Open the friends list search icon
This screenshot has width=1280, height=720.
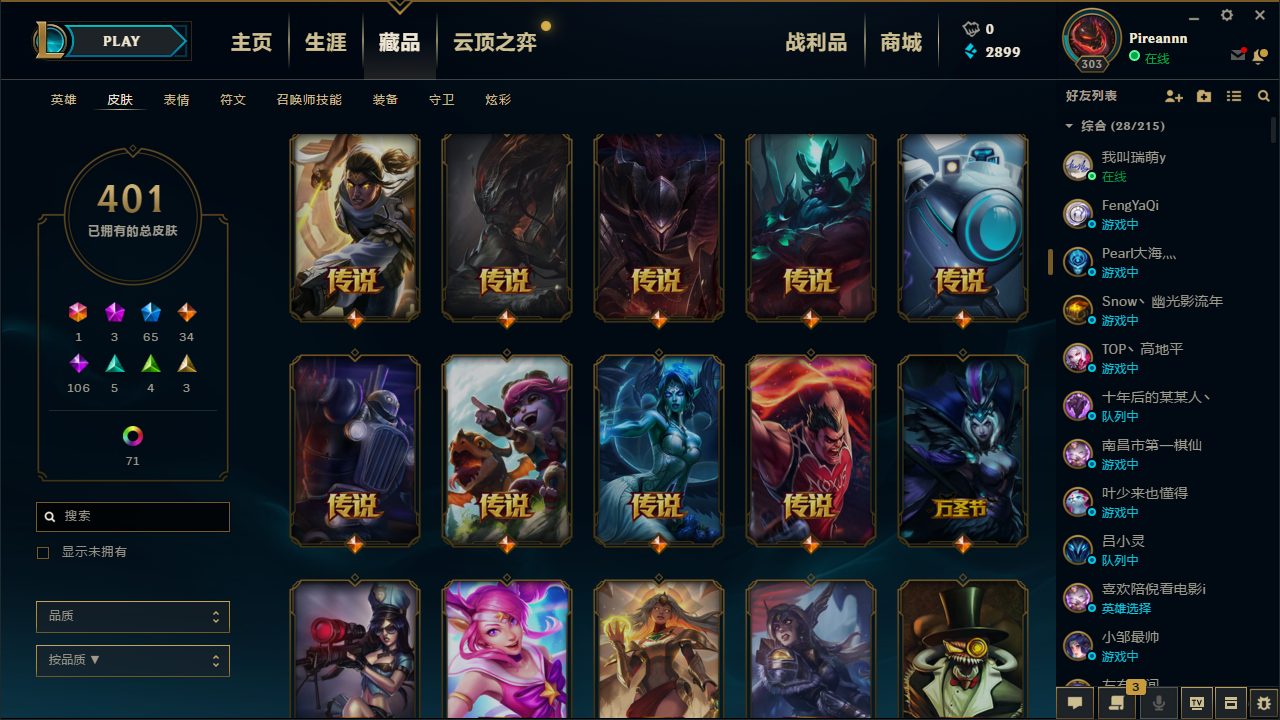1264,96
